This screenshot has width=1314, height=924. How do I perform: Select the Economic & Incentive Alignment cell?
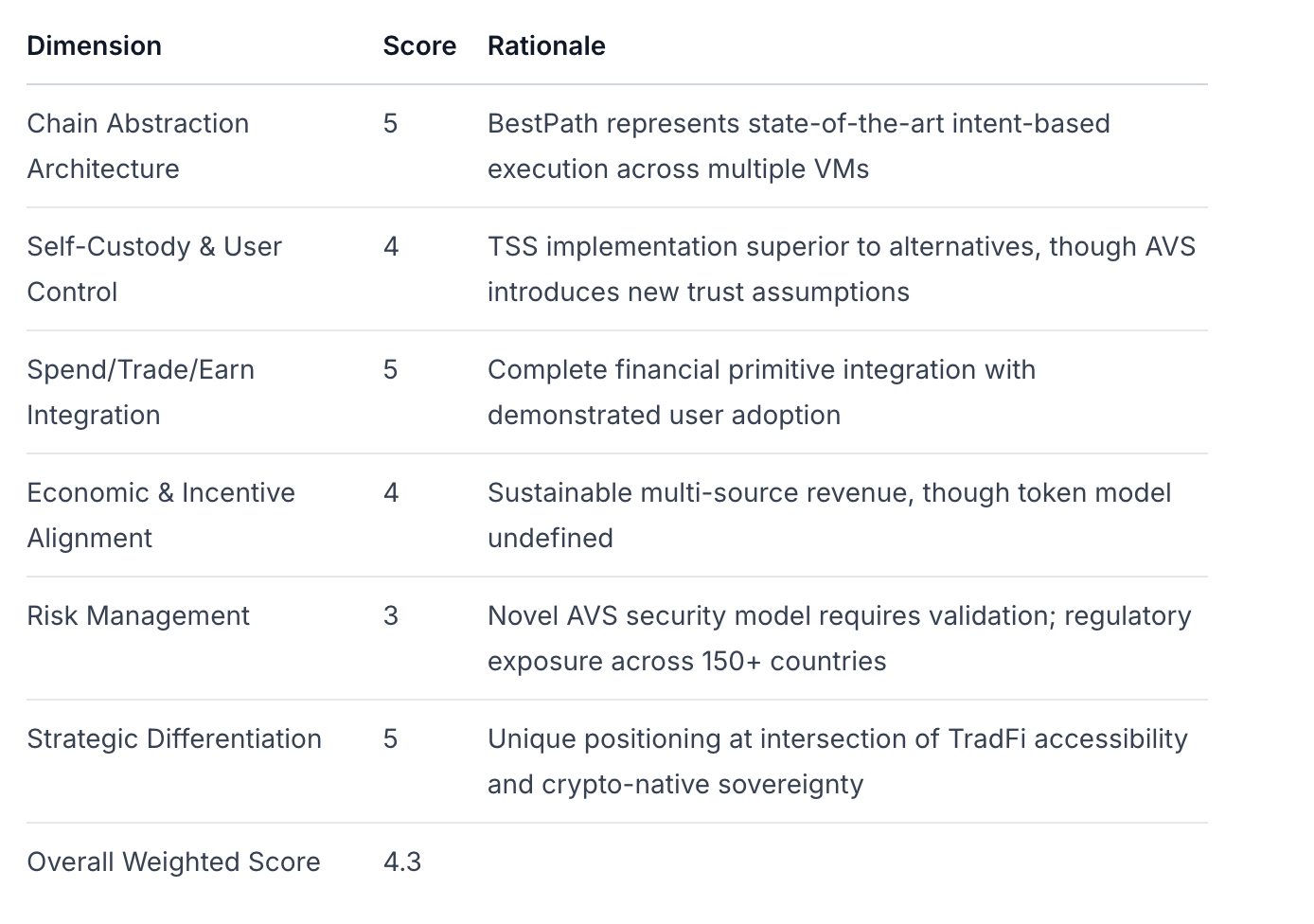(161, 515)
